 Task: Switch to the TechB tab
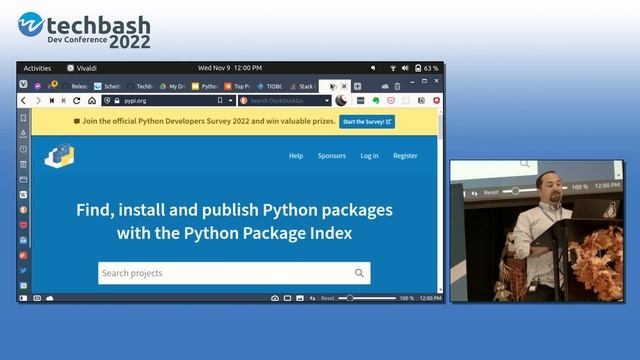tap(140, 86)
